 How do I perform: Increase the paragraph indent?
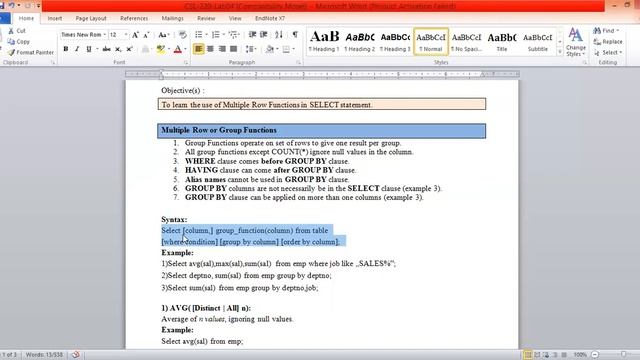coord(264,35)
